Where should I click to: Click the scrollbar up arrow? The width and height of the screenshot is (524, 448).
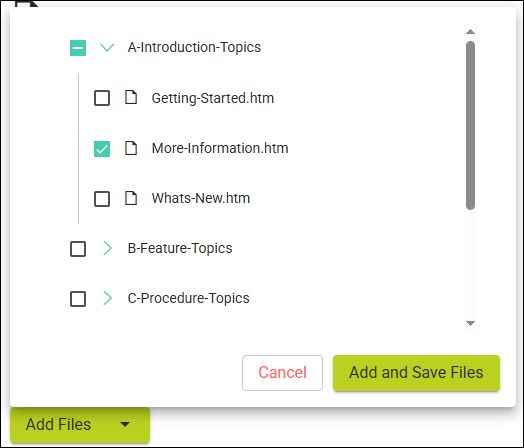[x=471, y=31]
